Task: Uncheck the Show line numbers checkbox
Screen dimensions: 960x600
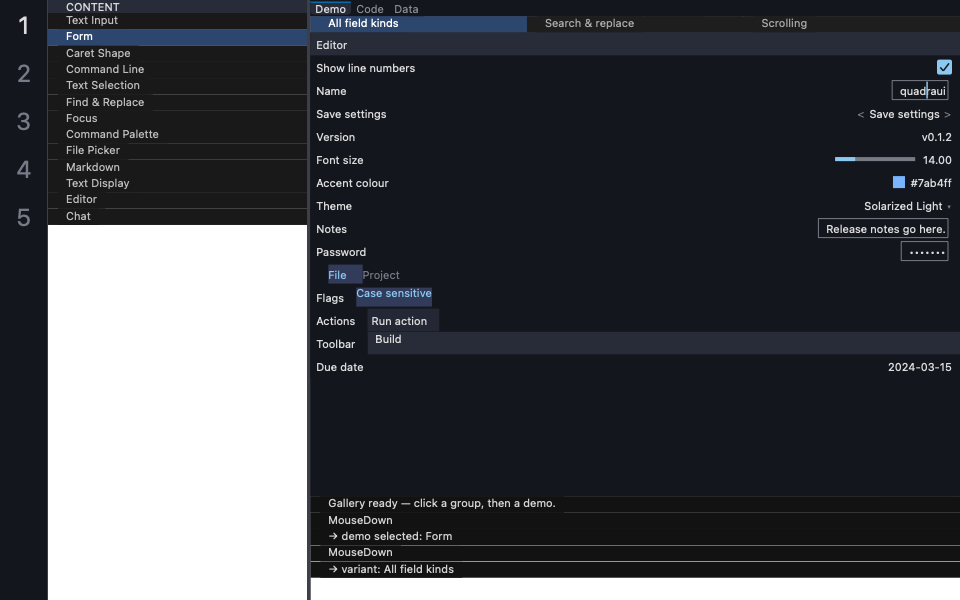Action: click(943, 67)
